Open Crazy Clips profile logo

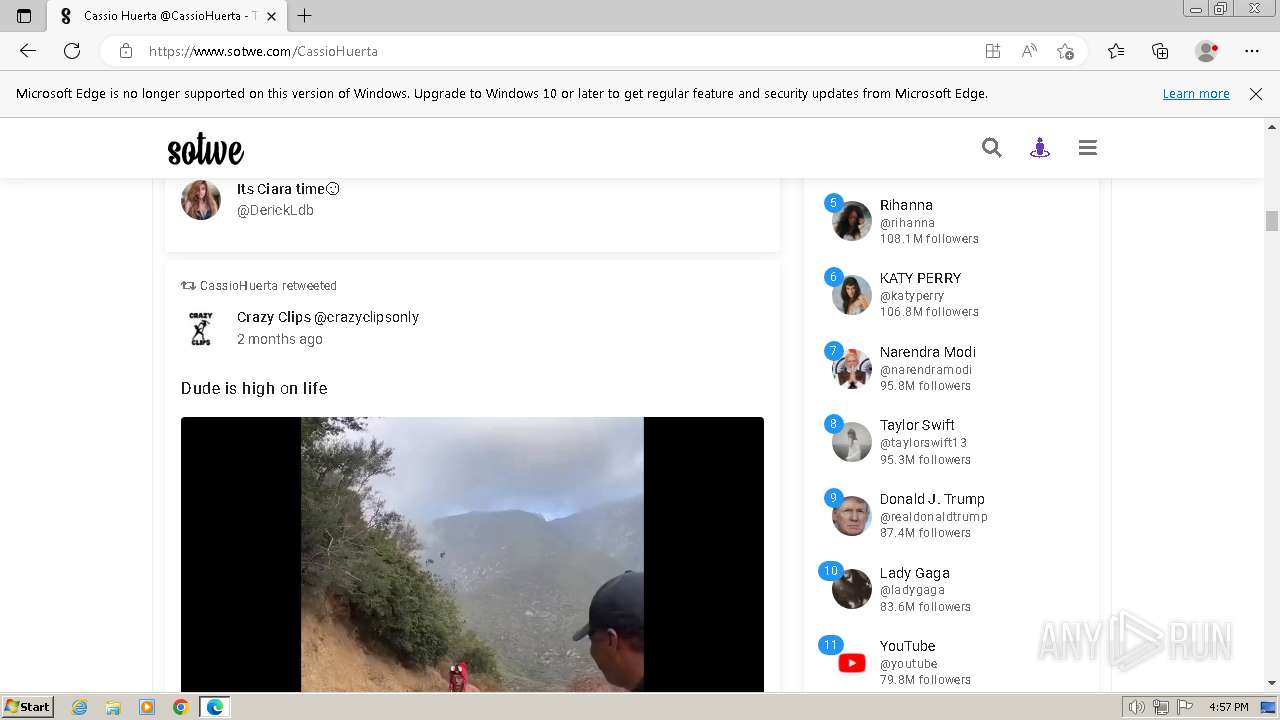pos(201,328)
